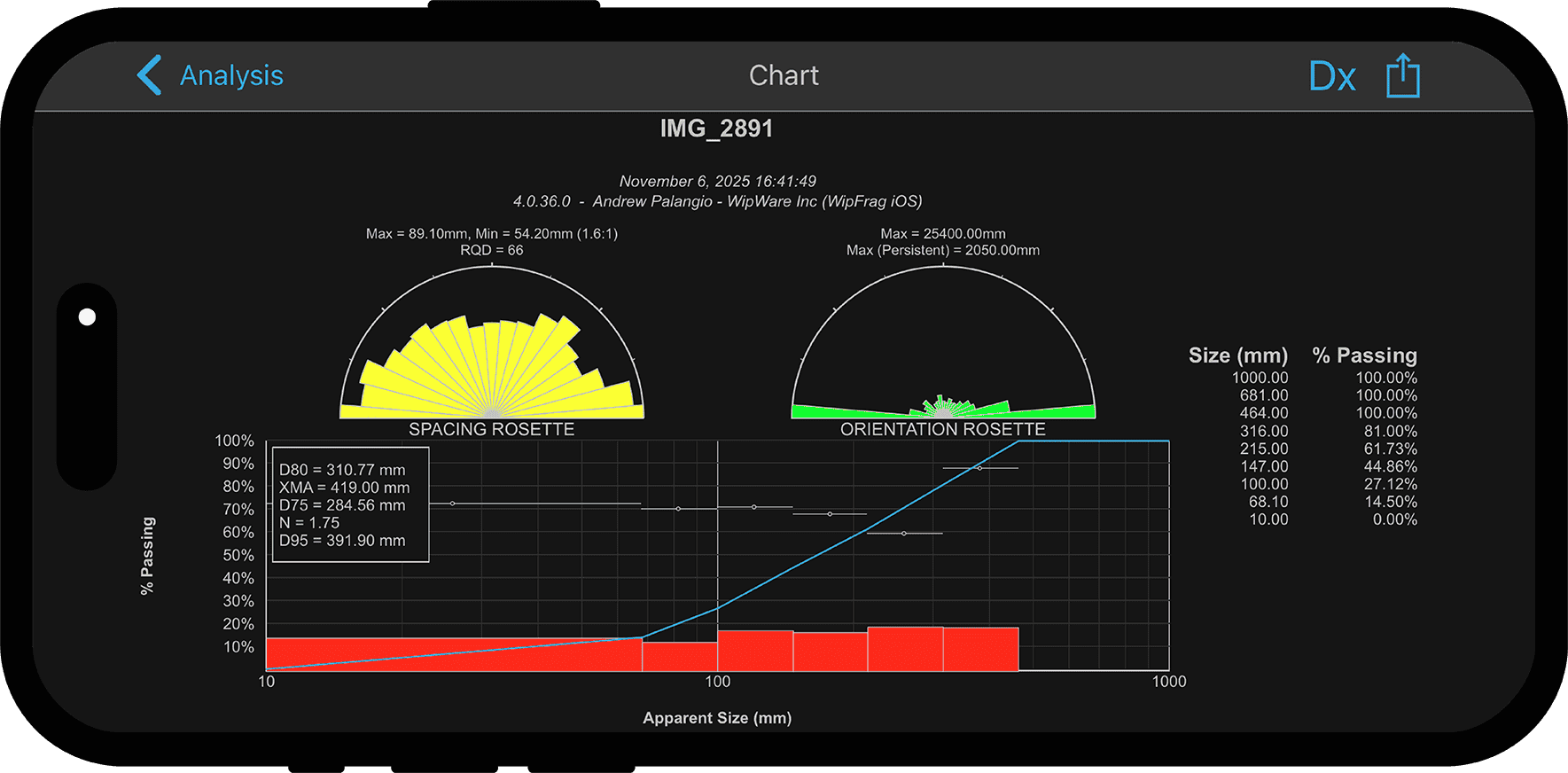Tap the % Passing column header
The height and width of the screenshot is (773, 1568).
pyautogui.click(x=1364, y=355)
